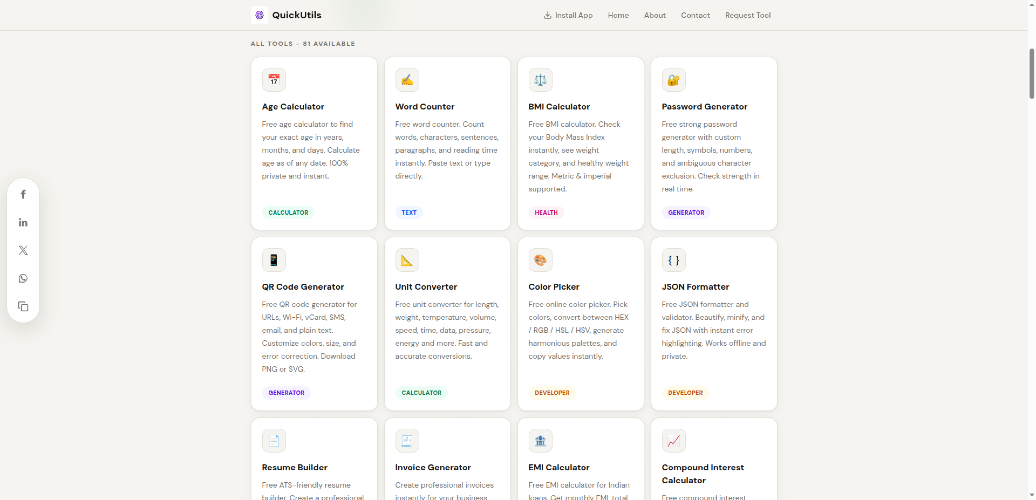Go to homepage via QuickUtils brand name
The width and height of the screenshot is (1036, 500).
297,15
